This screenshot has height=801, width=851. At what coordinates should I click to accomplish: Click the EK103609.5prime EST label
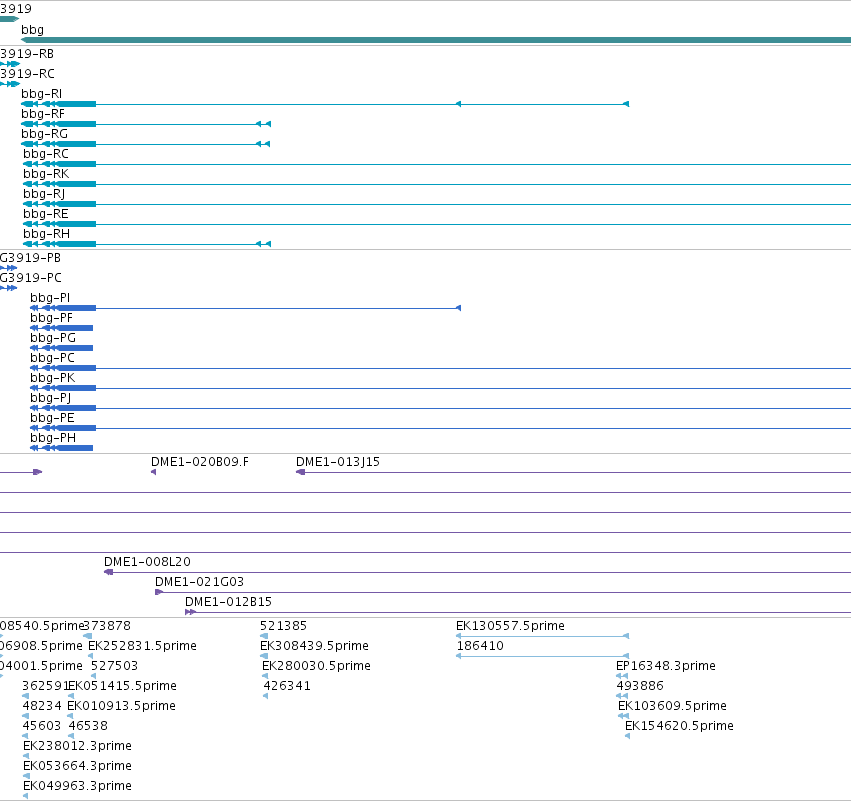(x=672, y=706)
